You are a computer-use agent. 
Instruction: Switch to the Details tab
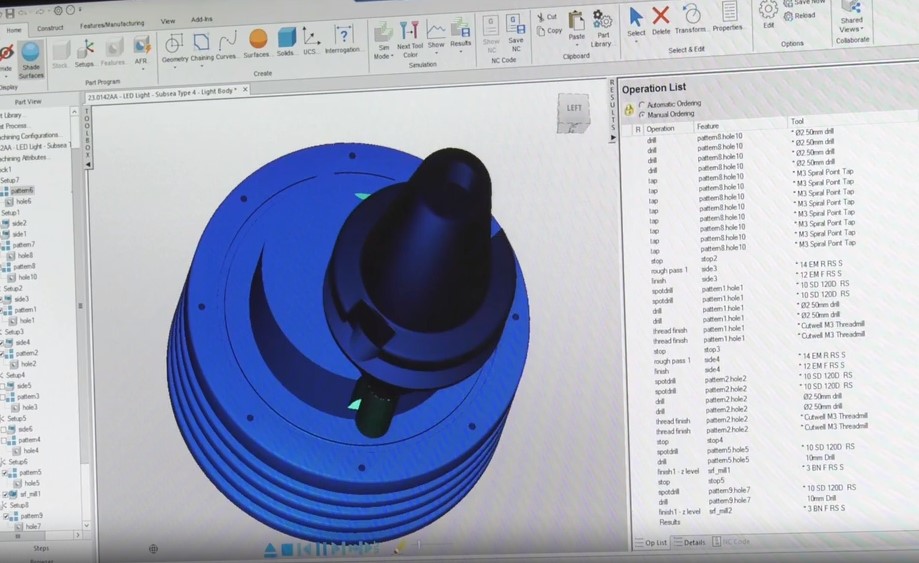[689, 542]
